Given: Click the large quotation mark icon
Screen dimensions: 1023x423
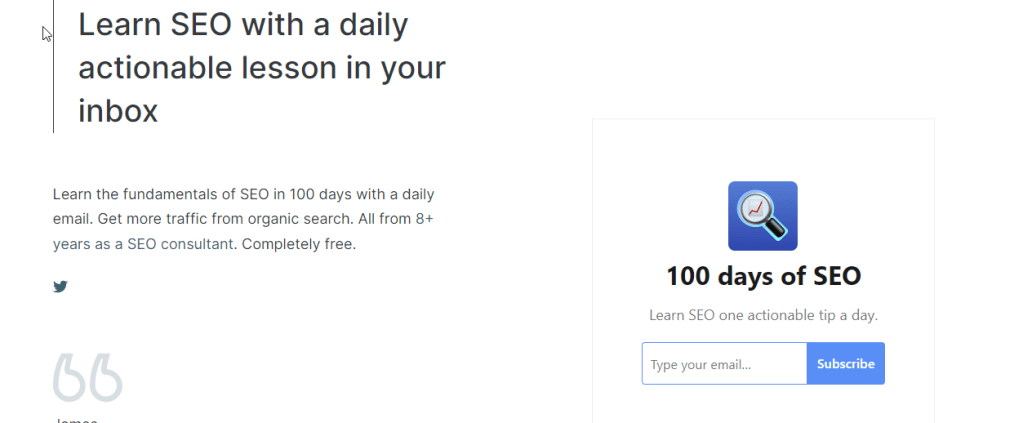Looking at the screenshot, I should [x=88, y=378].
